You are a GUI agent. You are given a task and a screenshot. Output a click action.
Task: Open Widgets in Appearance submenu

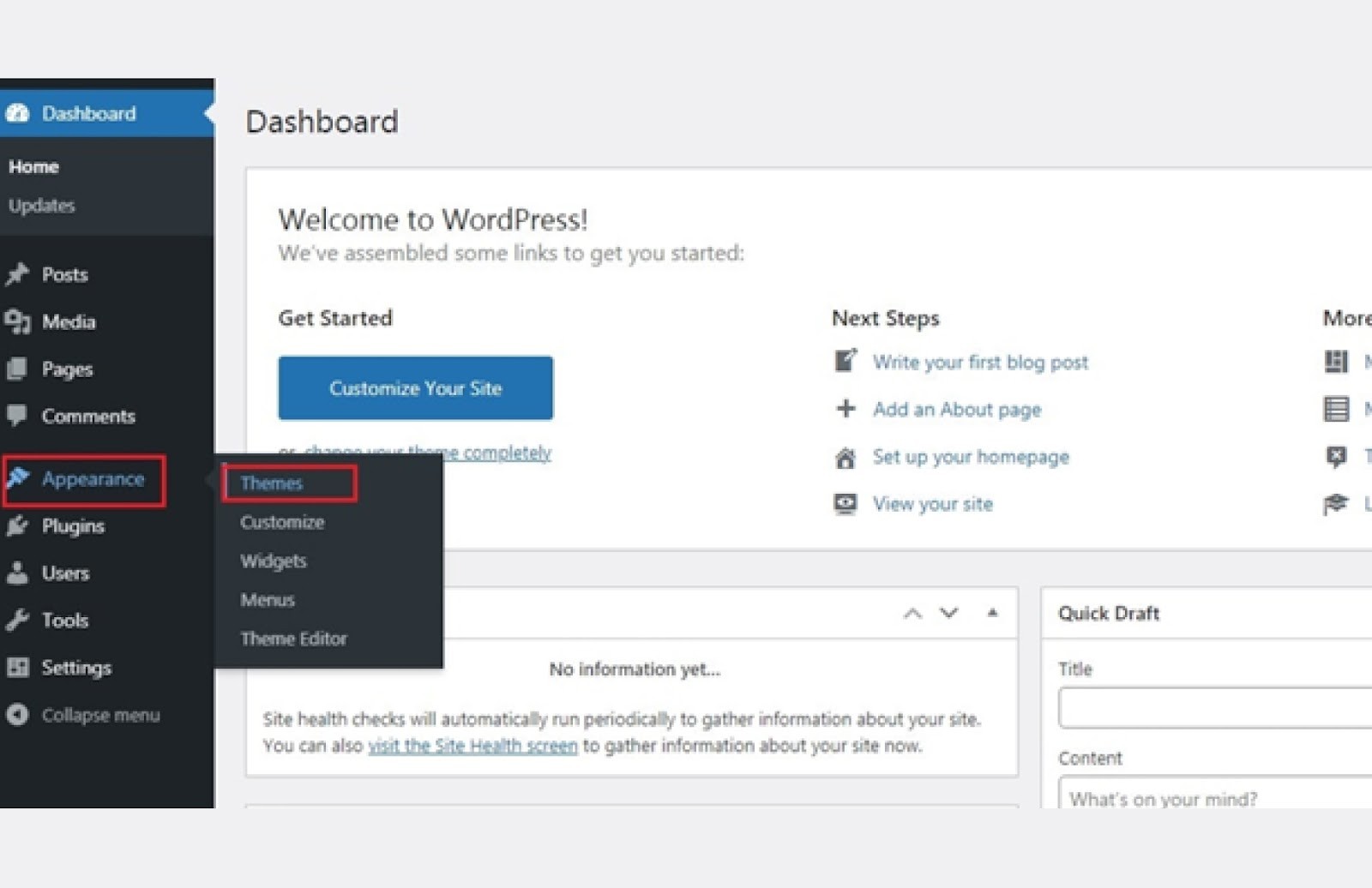pyautogui.click(x=274, y=561)
